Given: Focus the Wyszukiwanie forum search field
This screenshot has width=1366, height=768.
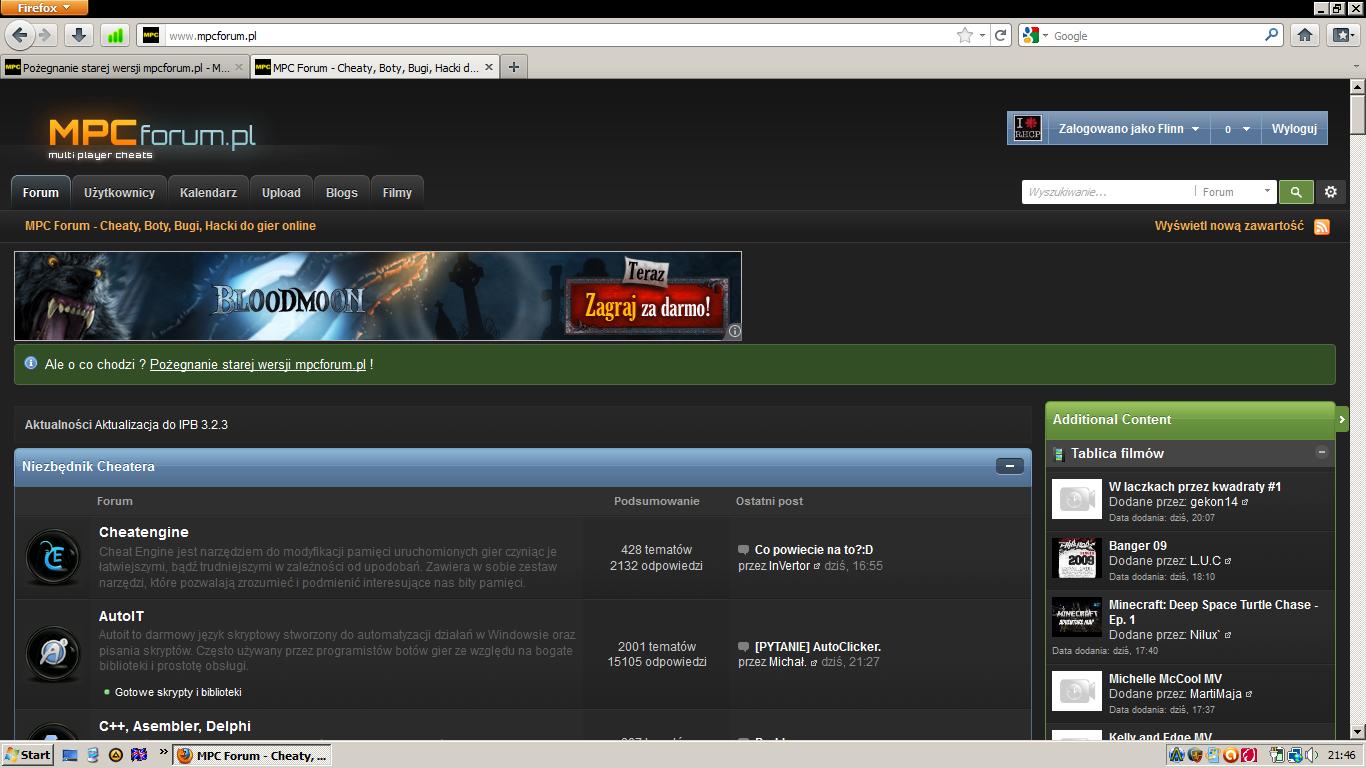Looking at the screenshot, I should tap(1107, 192).
